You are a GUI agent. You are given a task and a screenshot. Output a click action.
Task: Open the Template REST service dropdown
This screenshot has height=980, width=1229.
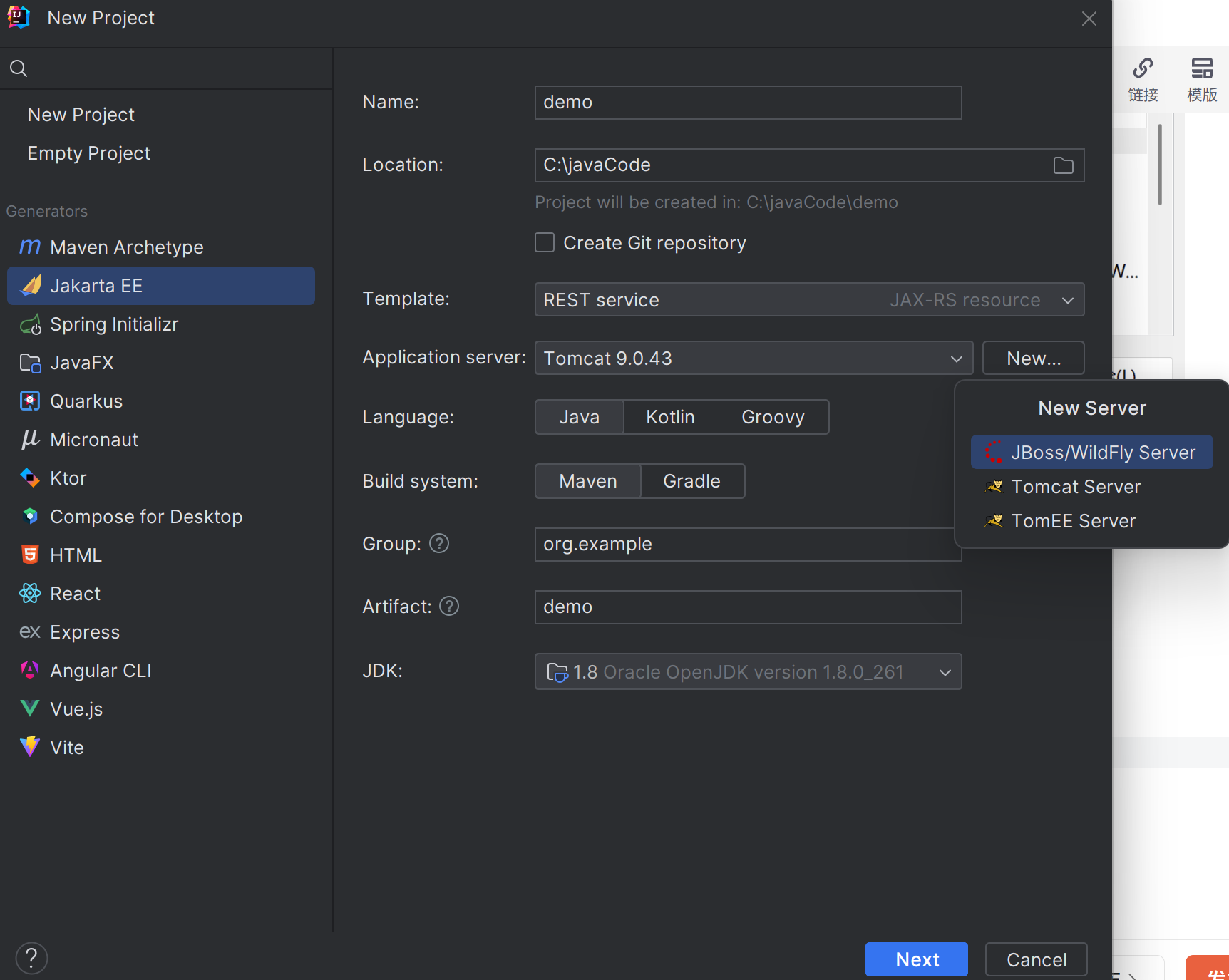[809, 300]
